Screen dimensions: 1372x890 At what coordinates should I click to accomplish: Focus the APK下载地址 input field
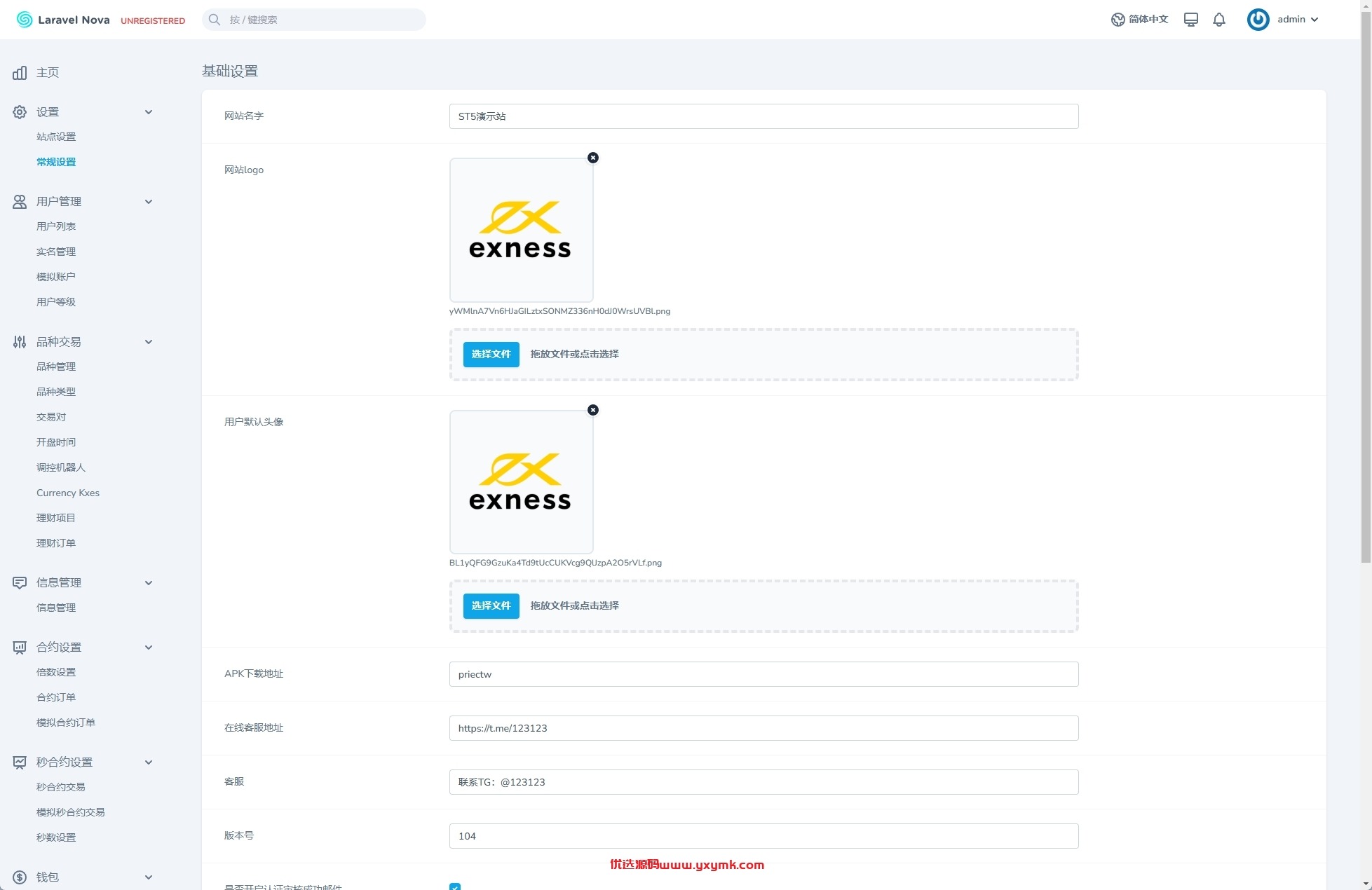tap(763, 674)
